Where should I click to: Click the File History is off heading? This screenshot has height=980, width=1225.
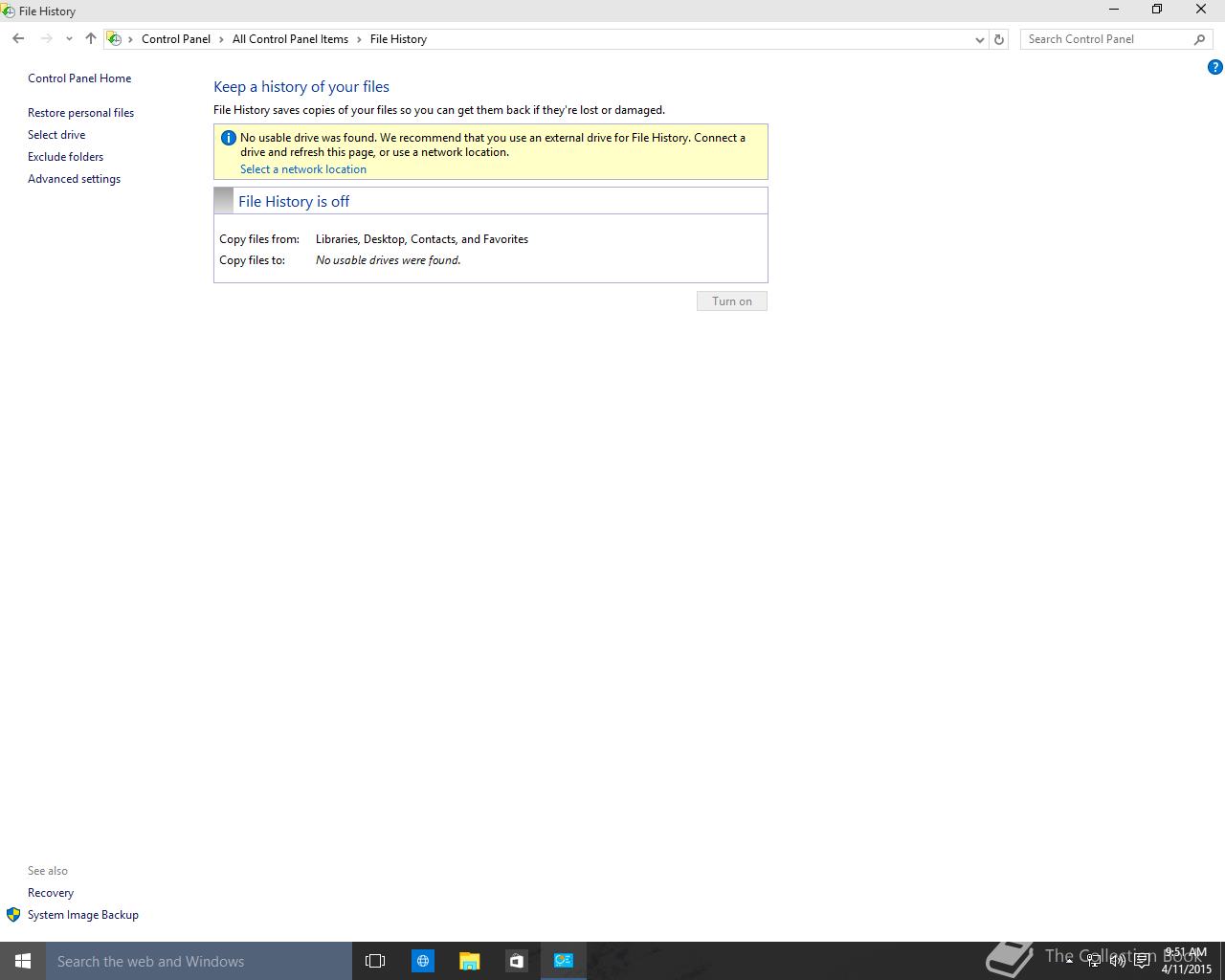tap(294, 201)
